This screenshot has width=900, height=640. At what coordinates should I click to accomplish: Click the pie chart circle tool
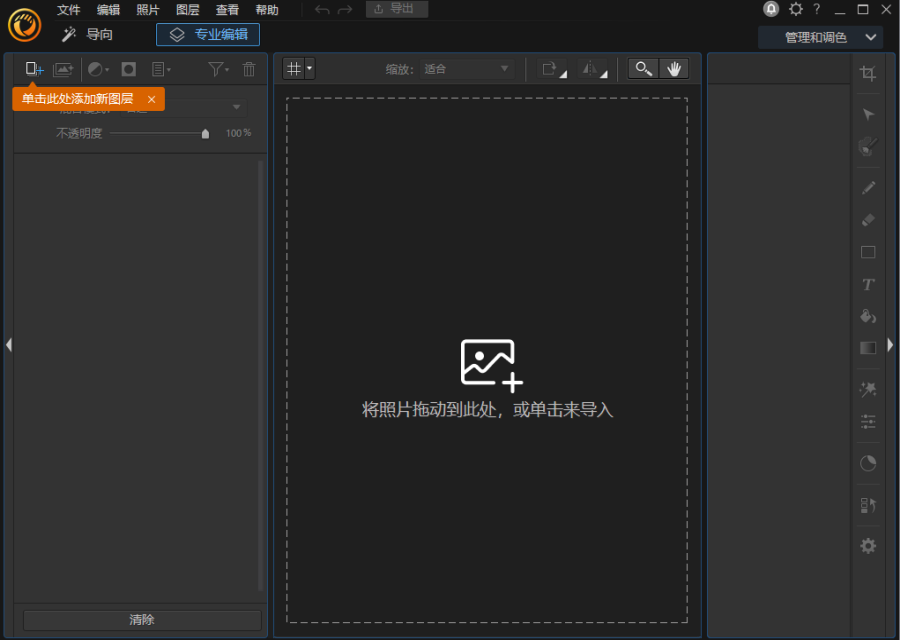[868, 463]
